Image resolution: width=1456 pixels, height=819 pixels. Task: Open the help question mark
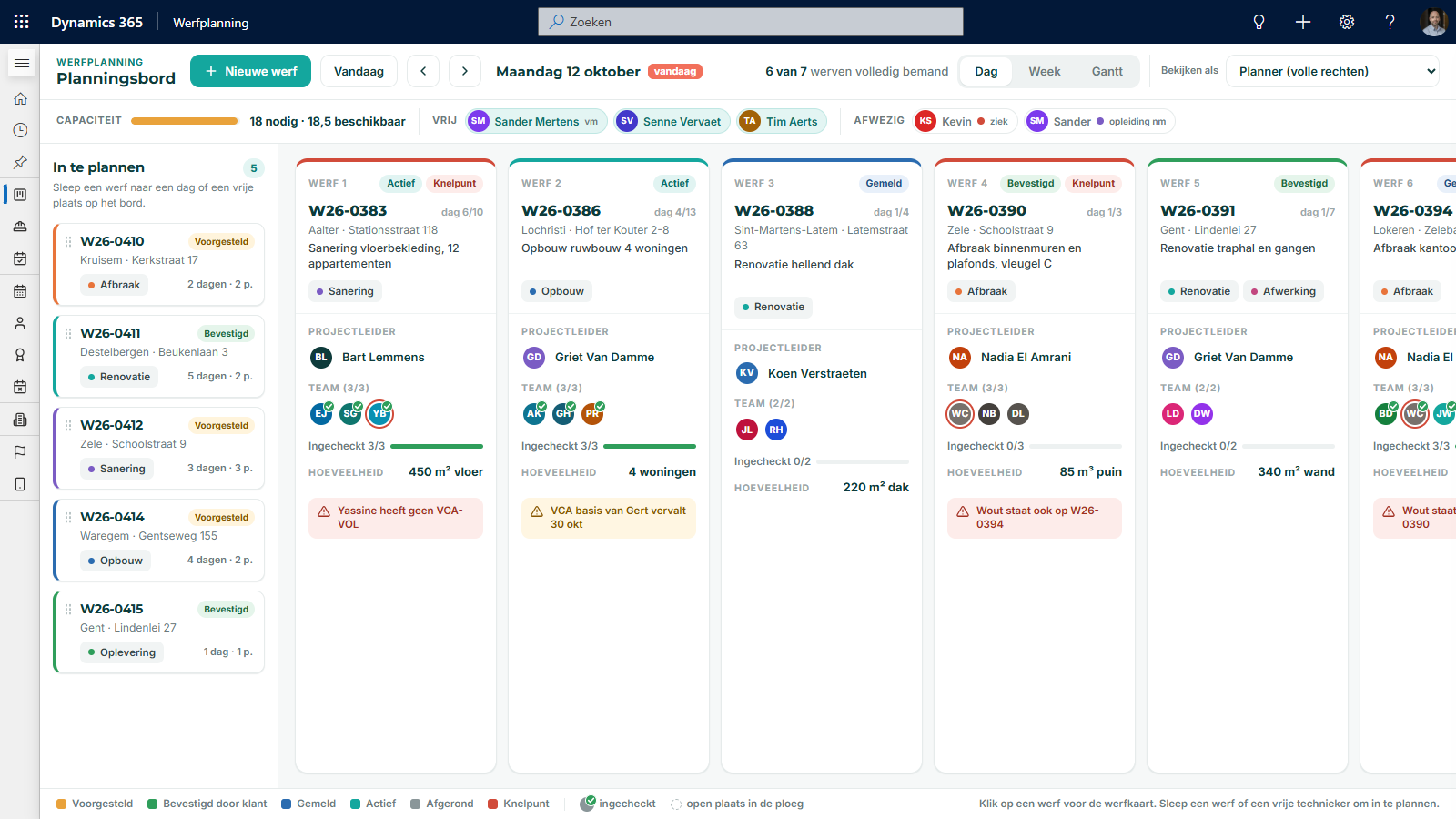click(x=1390, y=22)
